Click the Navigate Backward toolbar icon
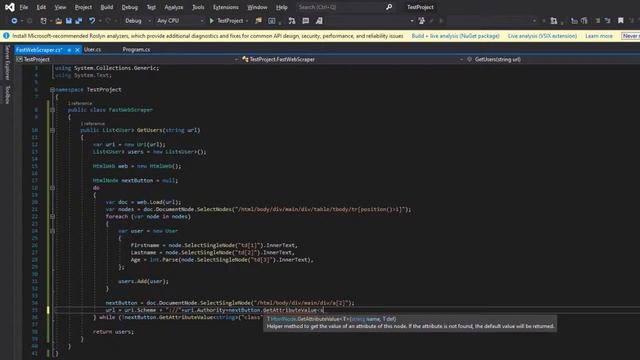The height and width of the screenshot is (360, 640). pyautogui.click(x=14, y=20)
